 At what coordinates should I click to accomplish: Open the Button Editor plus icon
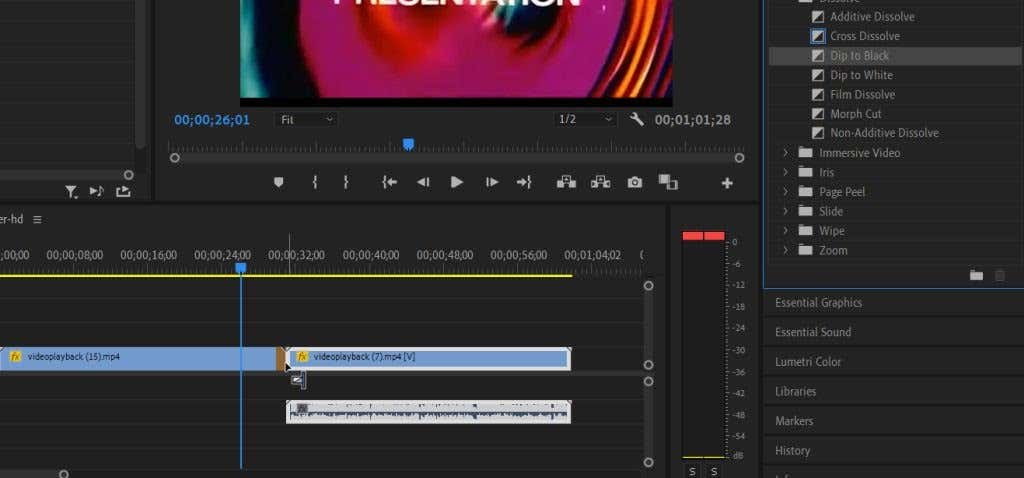pyautogui.click(x=727, y=183)
